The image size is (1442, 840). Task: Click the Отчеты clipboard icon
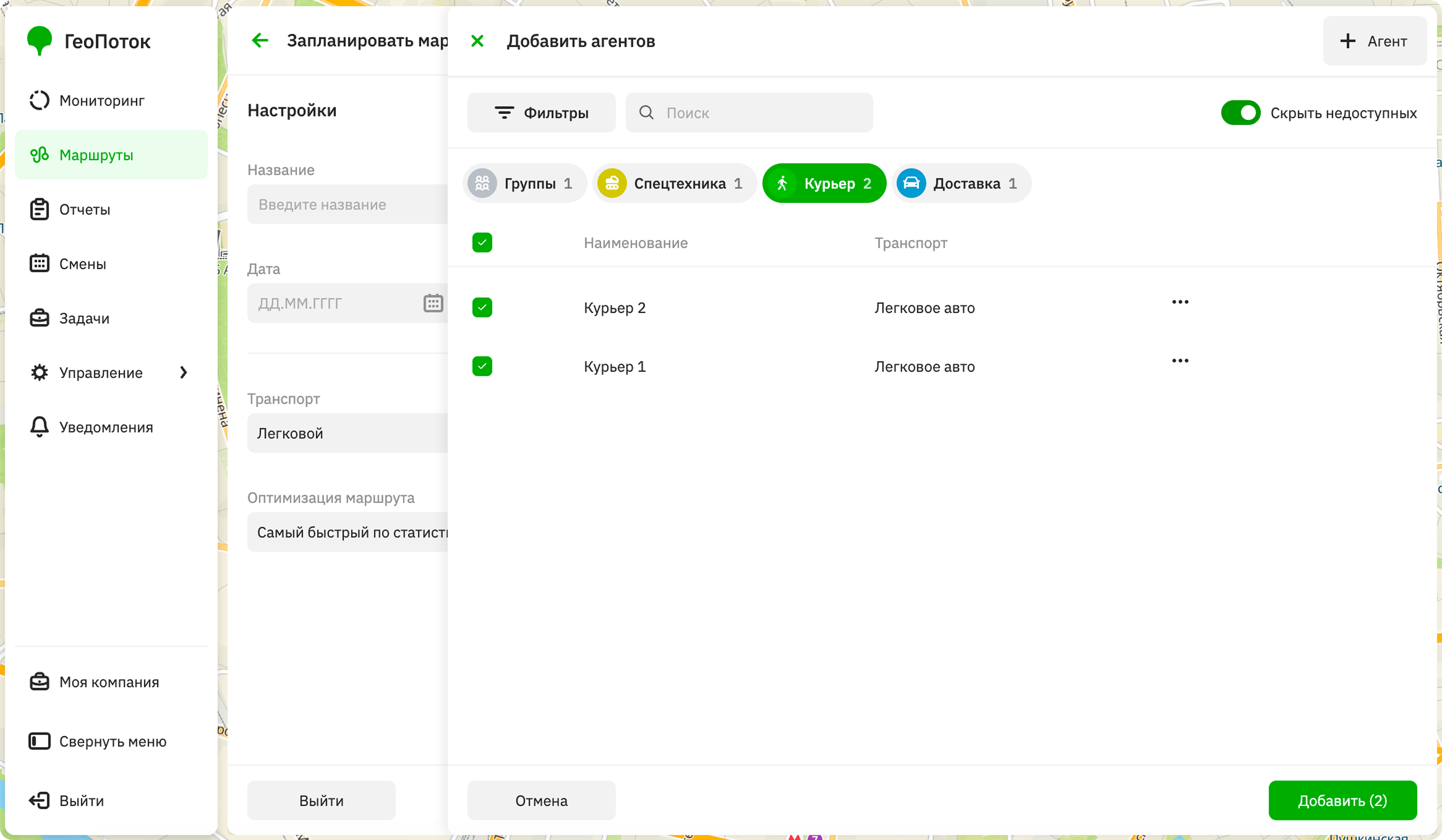(x=40, y=209)
